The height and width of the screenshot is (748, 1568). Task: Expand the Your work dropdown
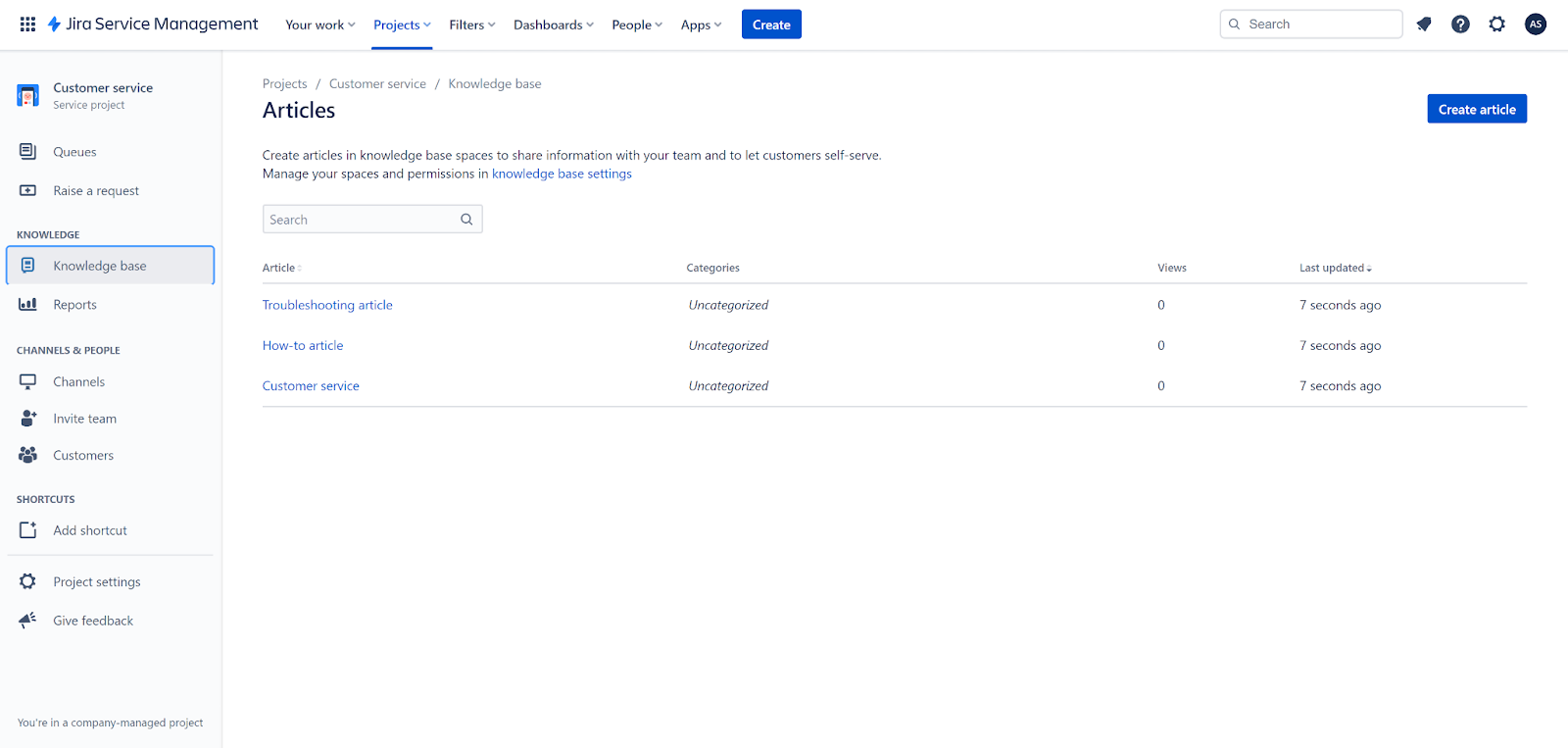(x=319, y=25)
